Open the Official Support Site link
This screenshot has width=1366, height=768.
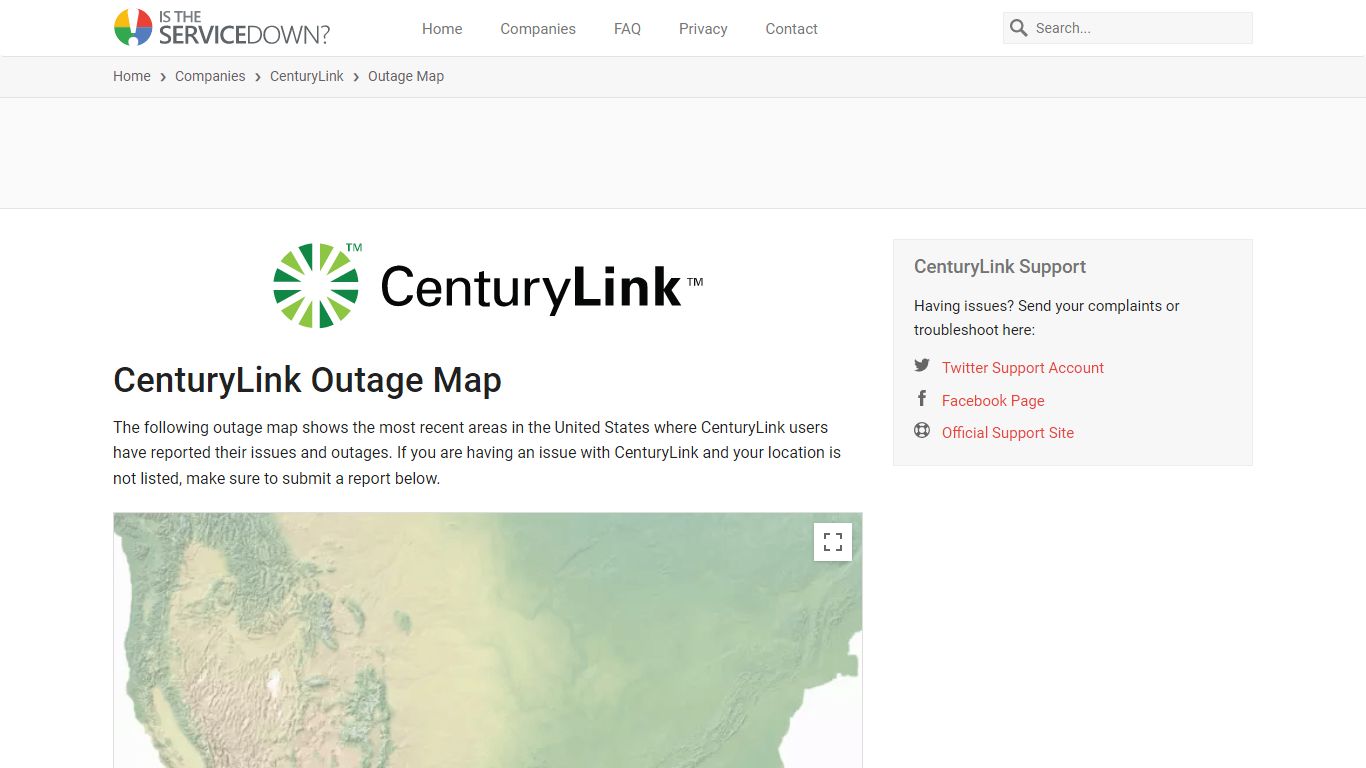1008,433
